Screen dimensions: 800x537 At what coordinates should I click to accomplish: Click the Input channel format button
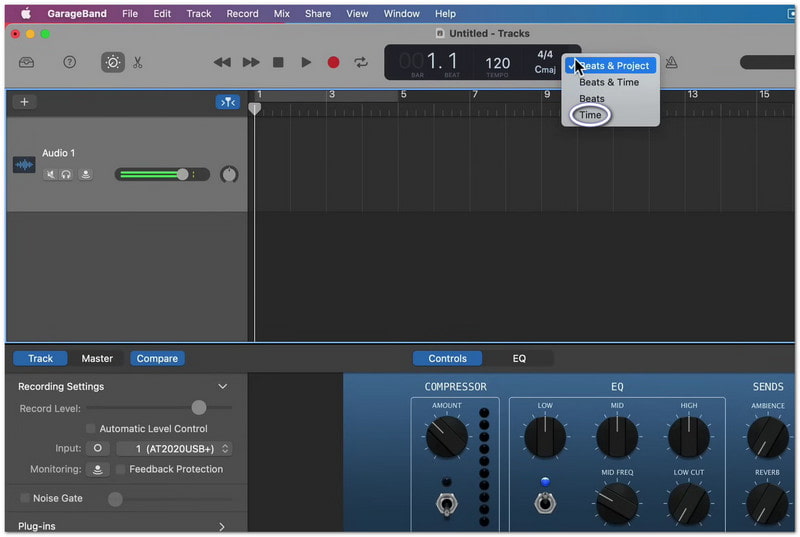[97, 448]
